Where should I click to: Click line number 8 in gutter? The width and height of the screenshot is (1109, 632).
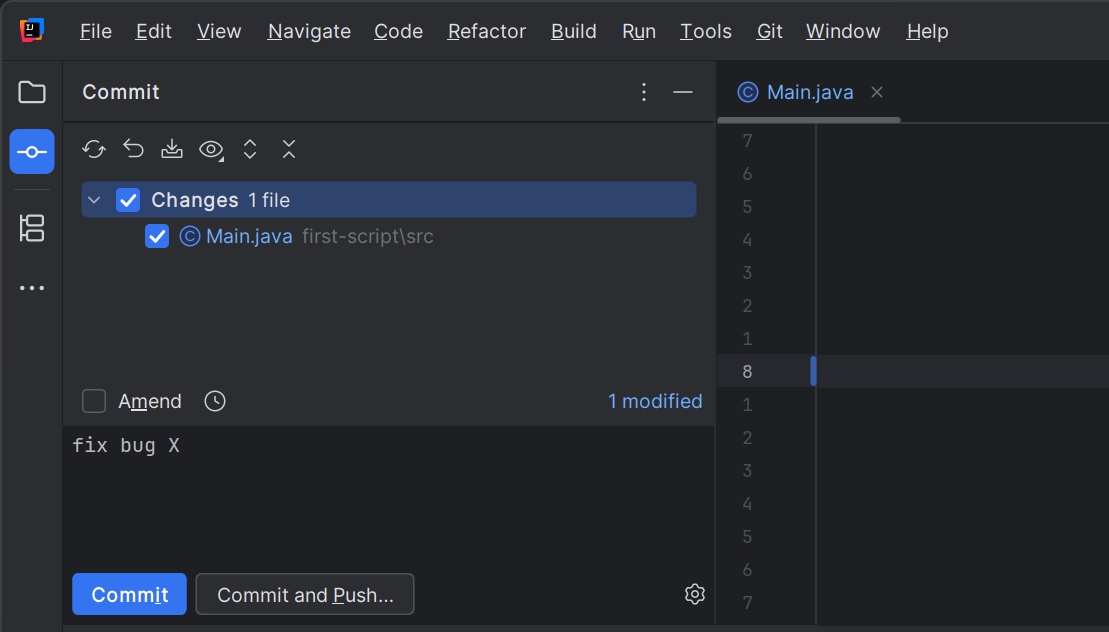747,371
